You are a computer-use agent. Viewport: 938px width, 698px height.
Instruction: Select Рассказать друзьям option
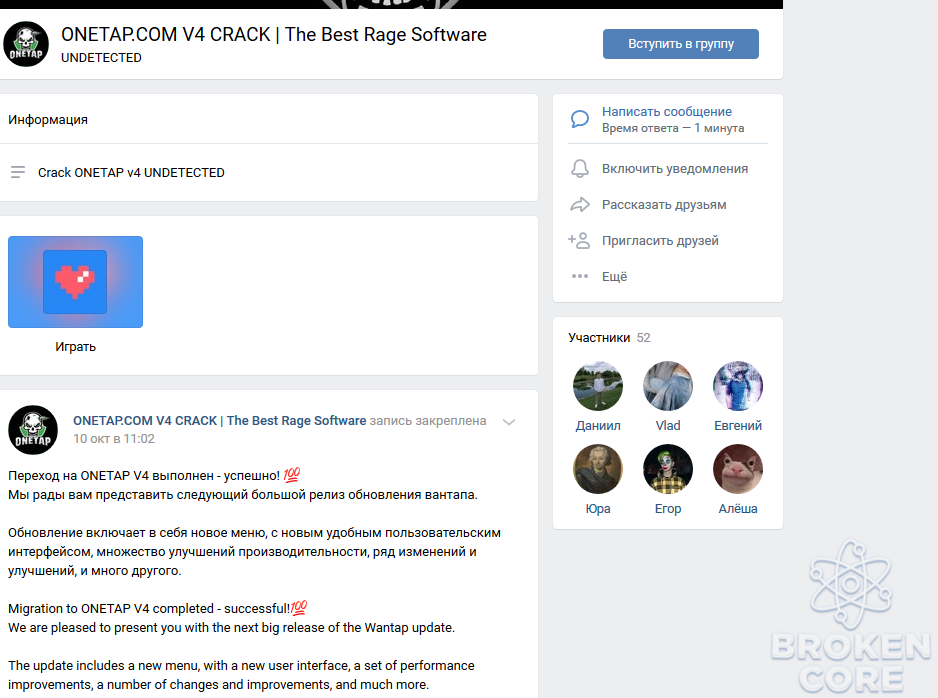tap(664, 205)
